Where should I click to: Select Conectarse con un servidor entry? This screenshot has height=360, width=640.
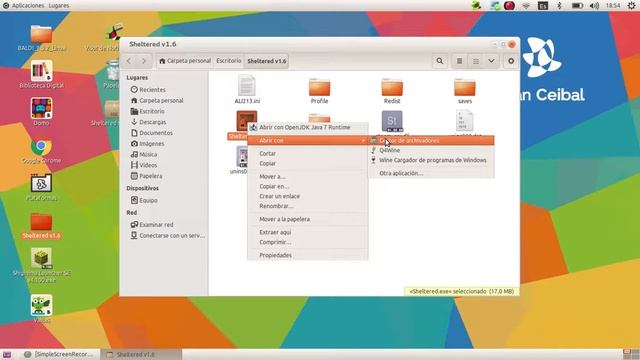172,236
